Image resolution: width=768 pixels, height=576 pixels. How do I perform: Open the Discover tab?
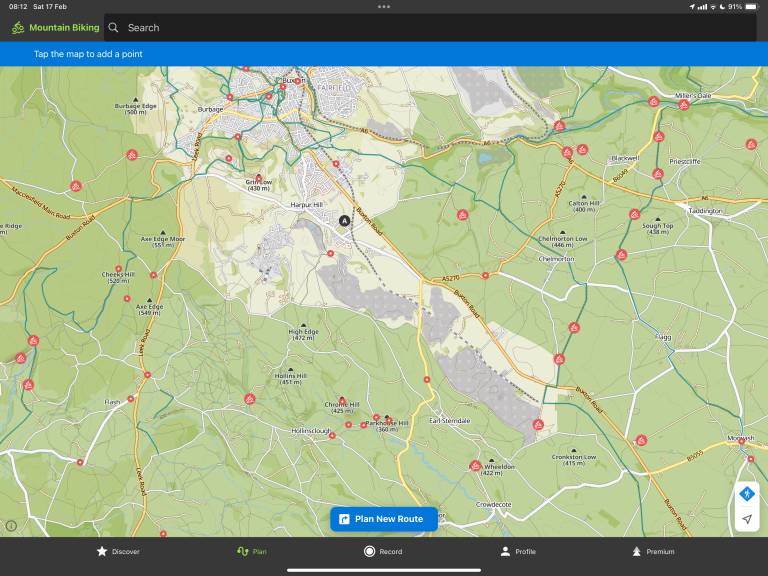tap(118, 551)
